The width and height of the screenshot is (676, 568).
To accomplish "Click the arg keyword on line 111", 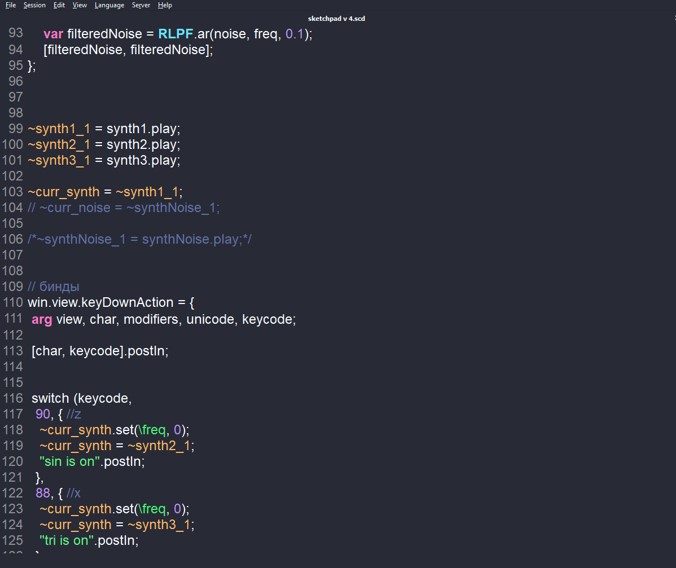I will tap(41, 319).
